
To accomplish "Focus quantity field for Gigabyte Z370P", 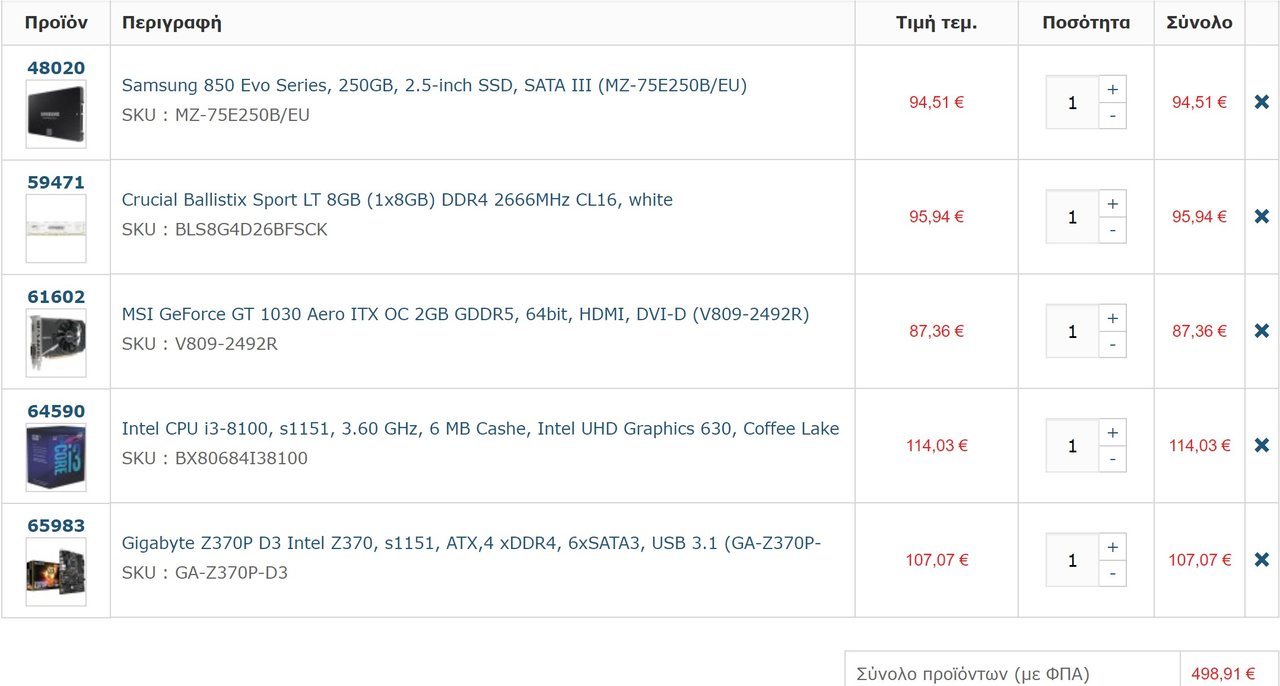I will tap(1072, 561).
